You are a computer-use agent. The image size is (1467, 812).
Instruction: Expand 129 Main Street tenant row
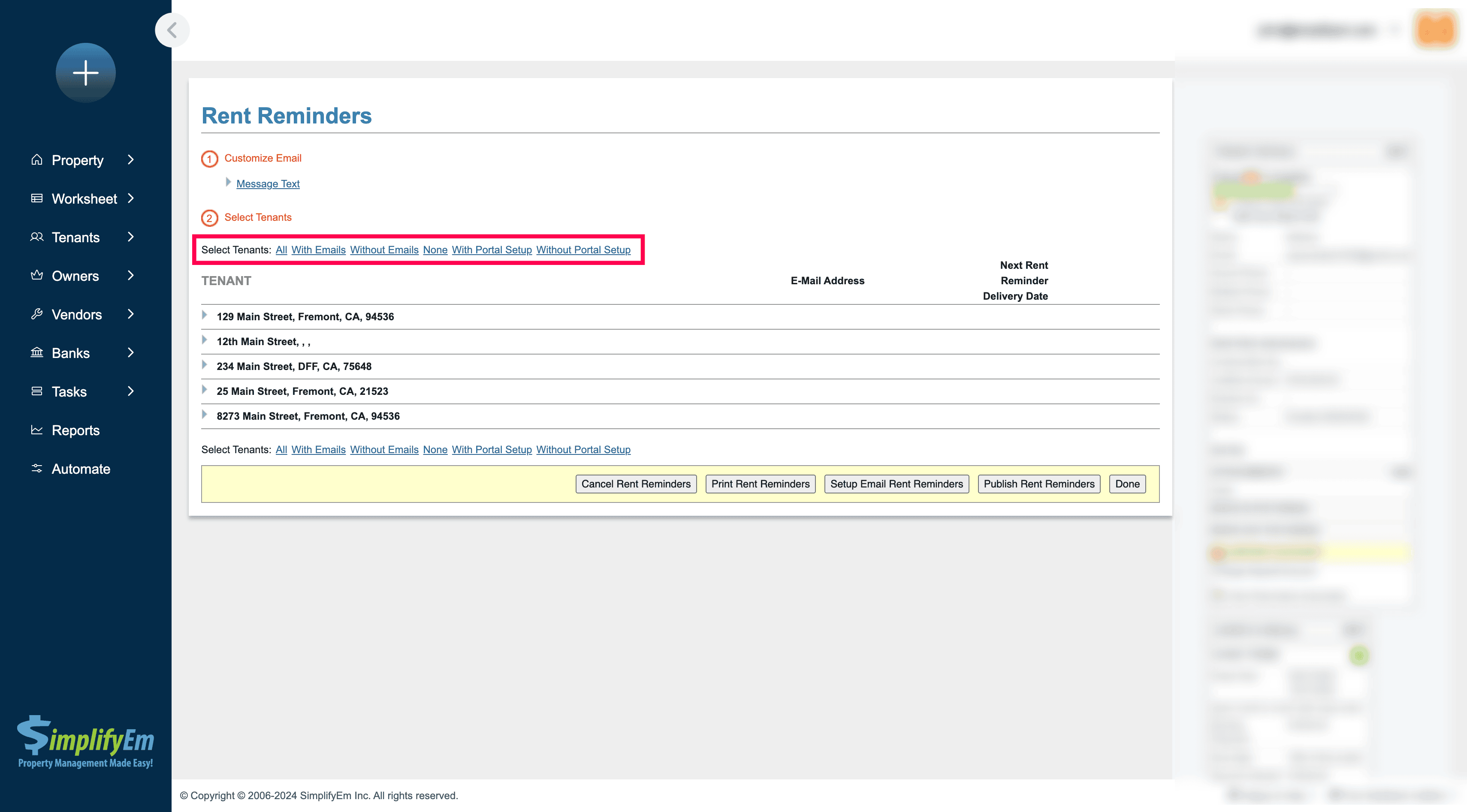click(x=205, y=315)
